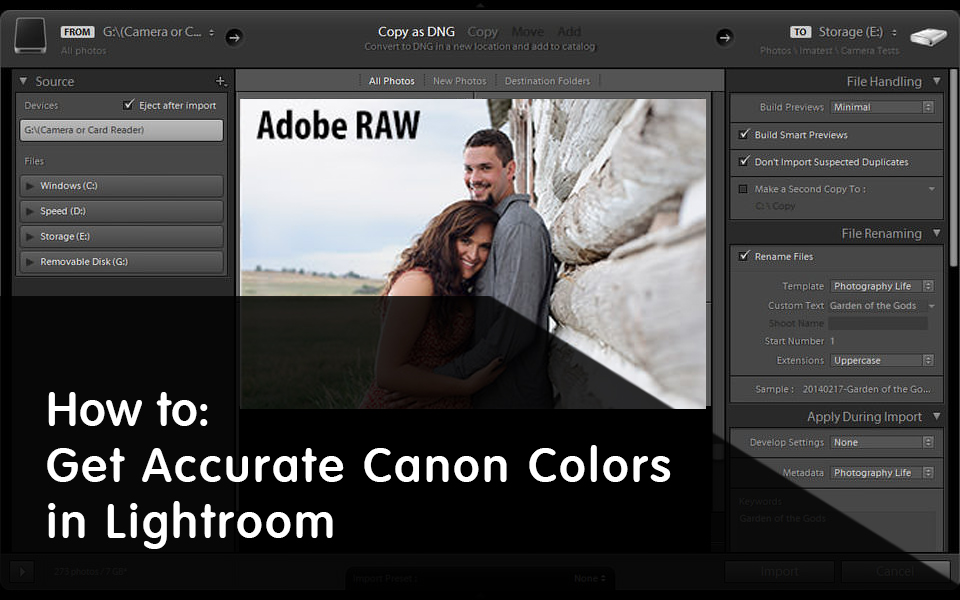Click the circular arrow next to the TO destination
The width and height of the screenshot is (960, 600).
click(x=724, y=36)
